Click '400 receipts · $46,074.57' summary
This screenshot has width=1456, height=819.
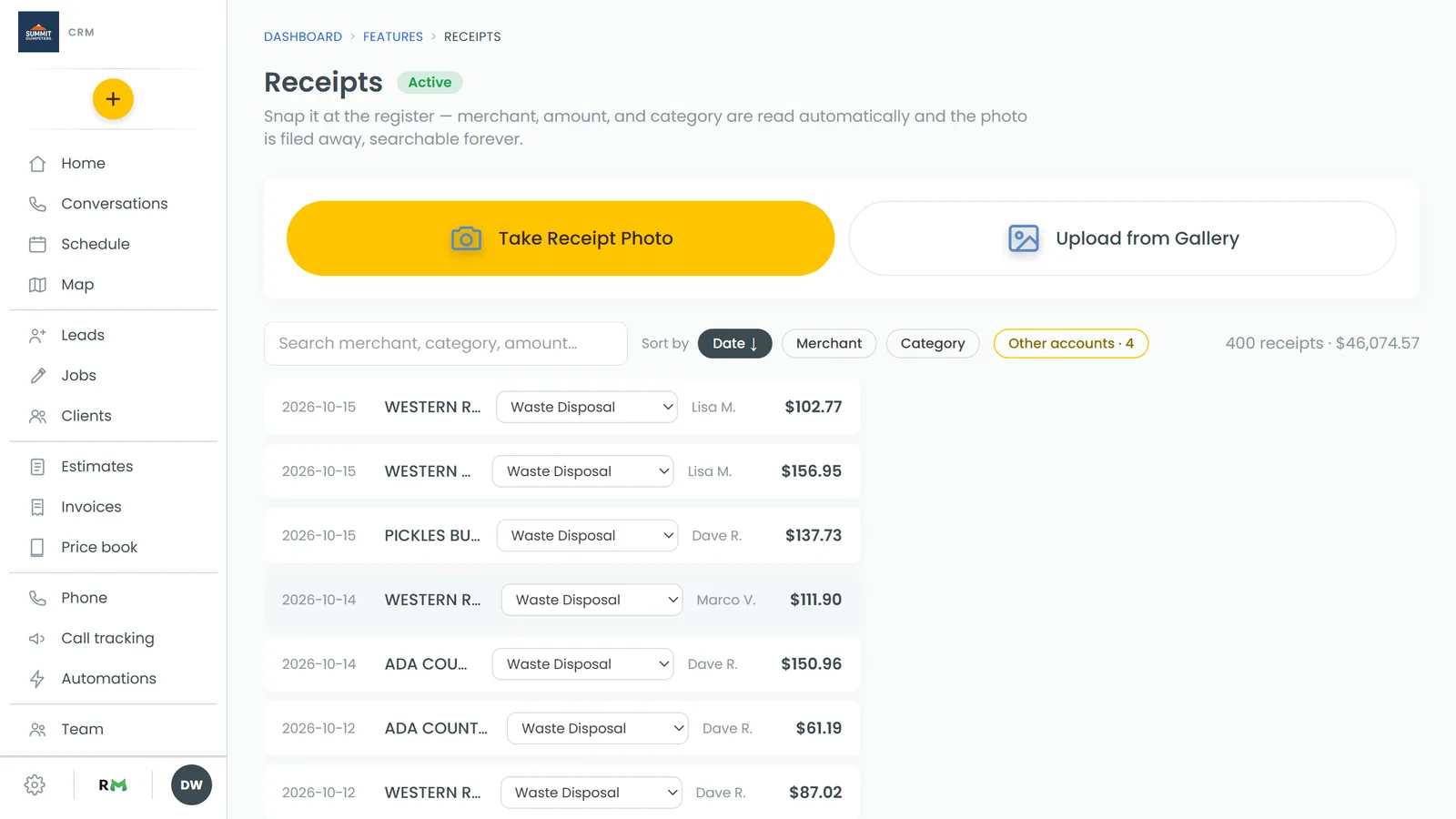[x=1322, y=344]
